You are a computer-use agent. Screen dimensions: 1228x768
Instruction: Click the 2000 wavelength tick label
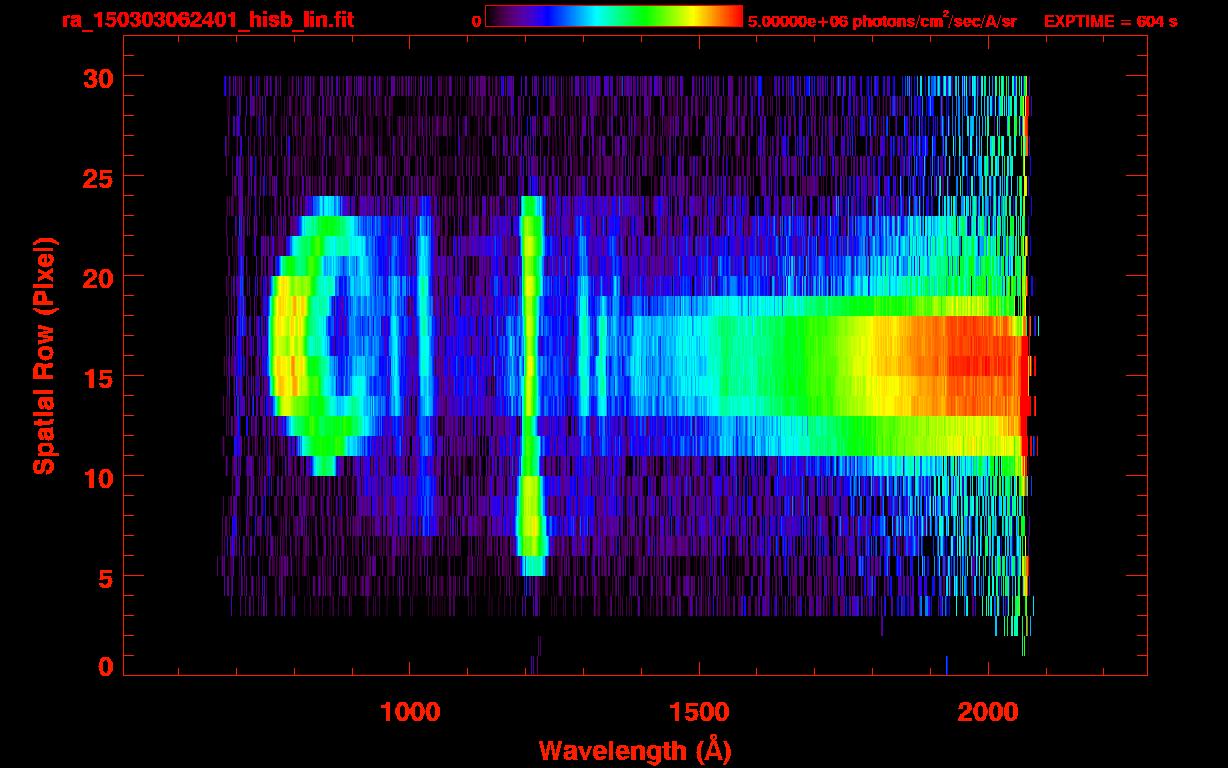(x=988, y=712)
